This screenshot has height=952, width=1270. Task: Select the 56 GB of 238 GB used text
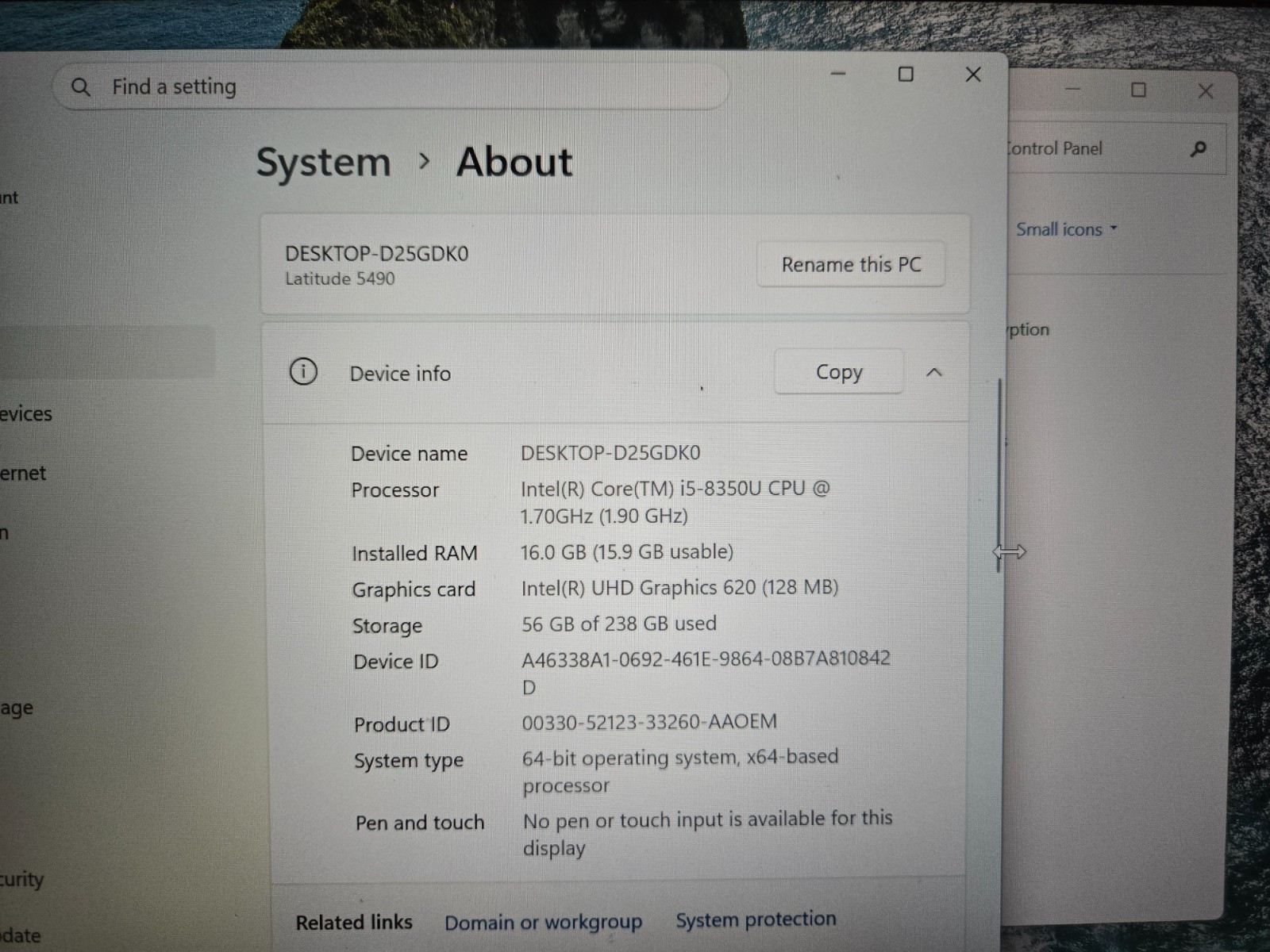[619, 624]
